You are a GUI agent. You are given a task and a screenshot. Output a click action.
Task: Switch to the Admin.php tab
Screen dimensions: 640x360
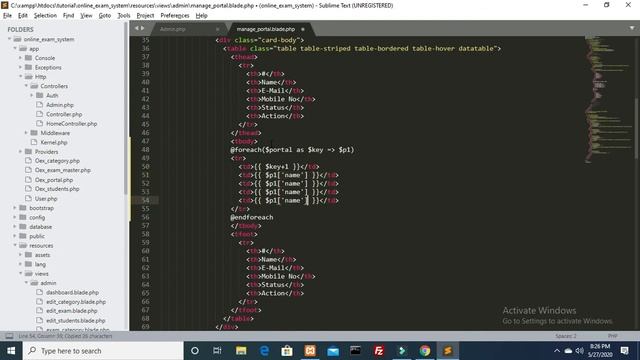pos(173,29)
